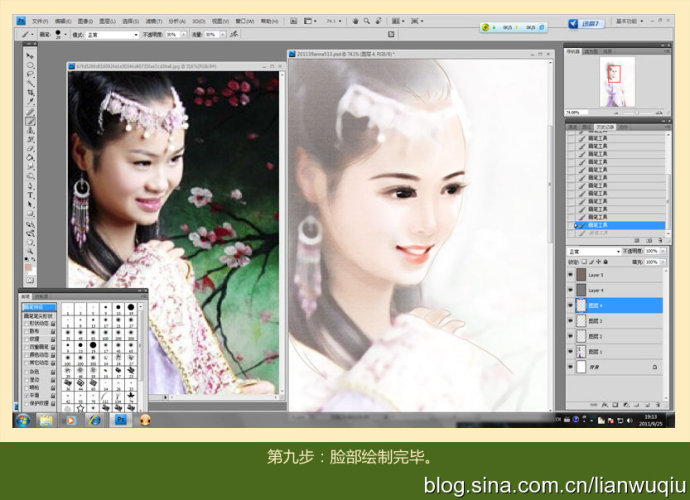
Task: Launch Bridge from application bar
Action: point(293,21)
